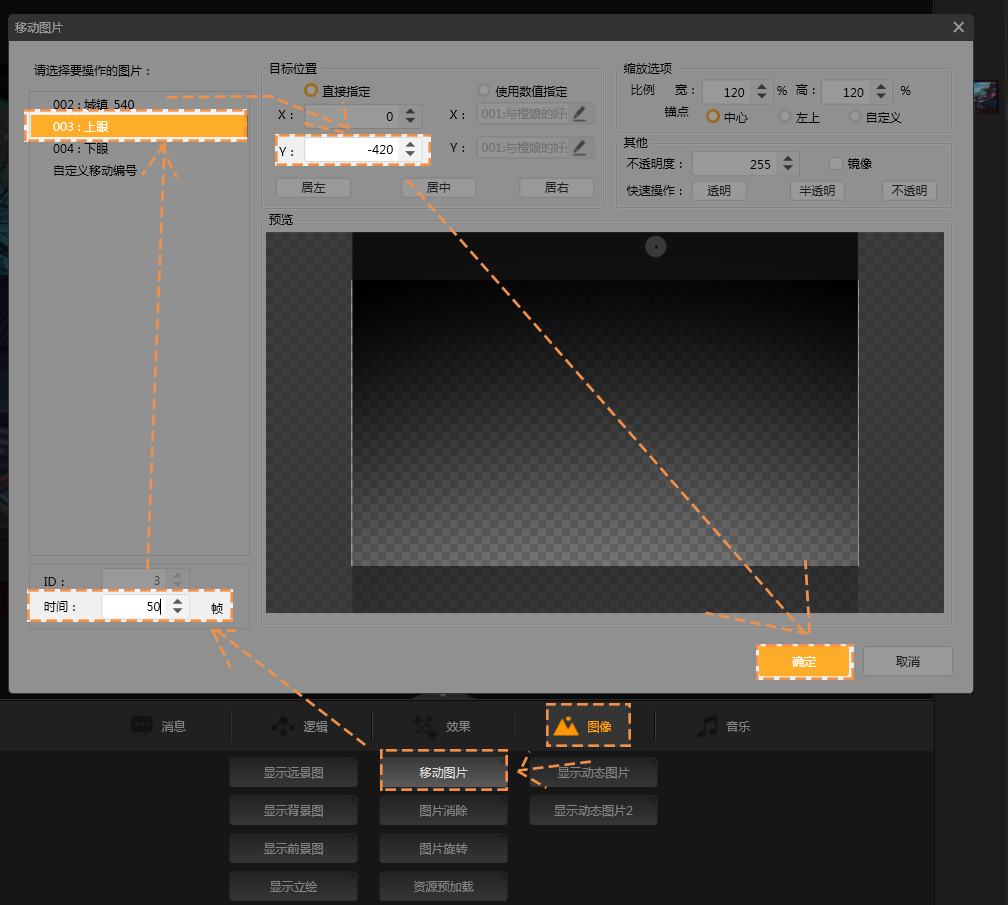
Task: Click the 消息 speech bubble icon
Action: (141, 726)
